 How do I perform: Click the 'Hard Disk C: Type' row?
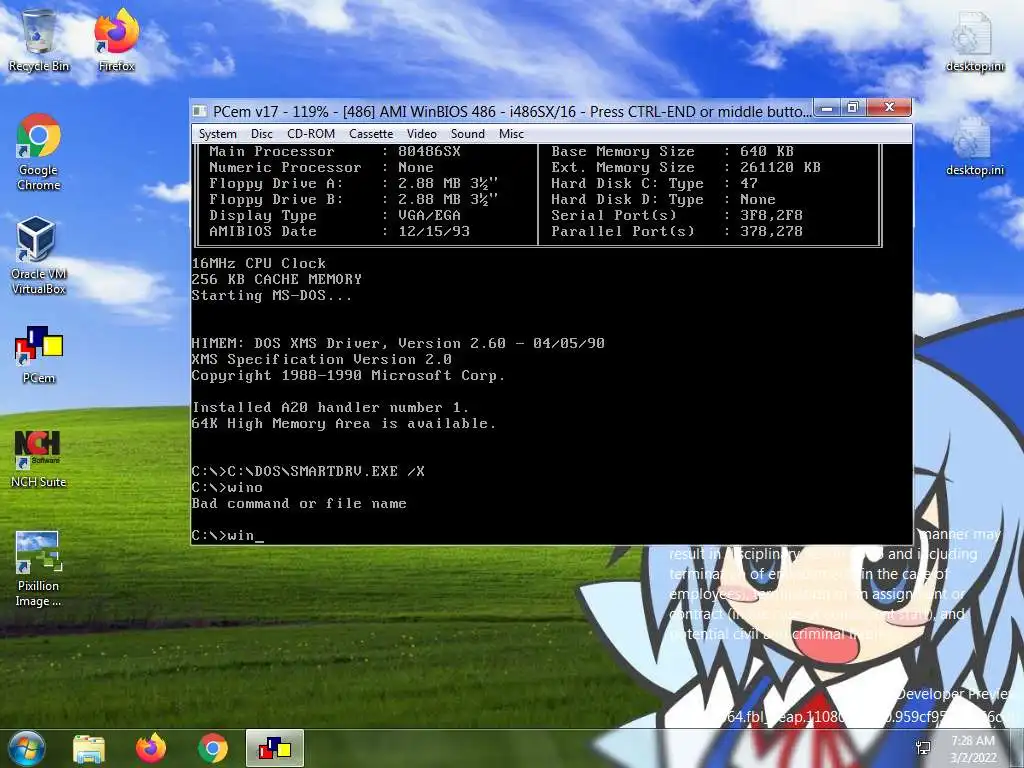pos(654,184)
